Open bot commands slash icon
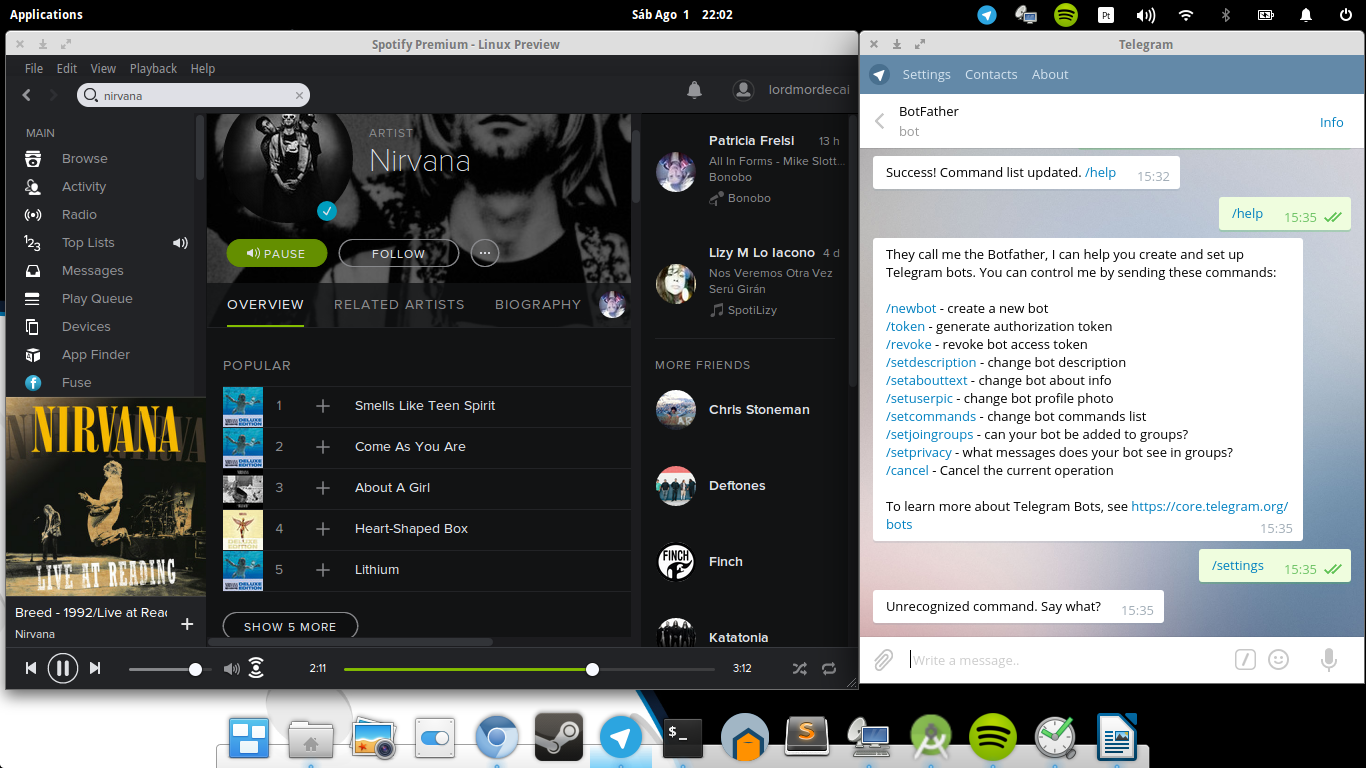Image resolution: width=1366 pixels, height=768 pixels. click(x=1244, y=659)
